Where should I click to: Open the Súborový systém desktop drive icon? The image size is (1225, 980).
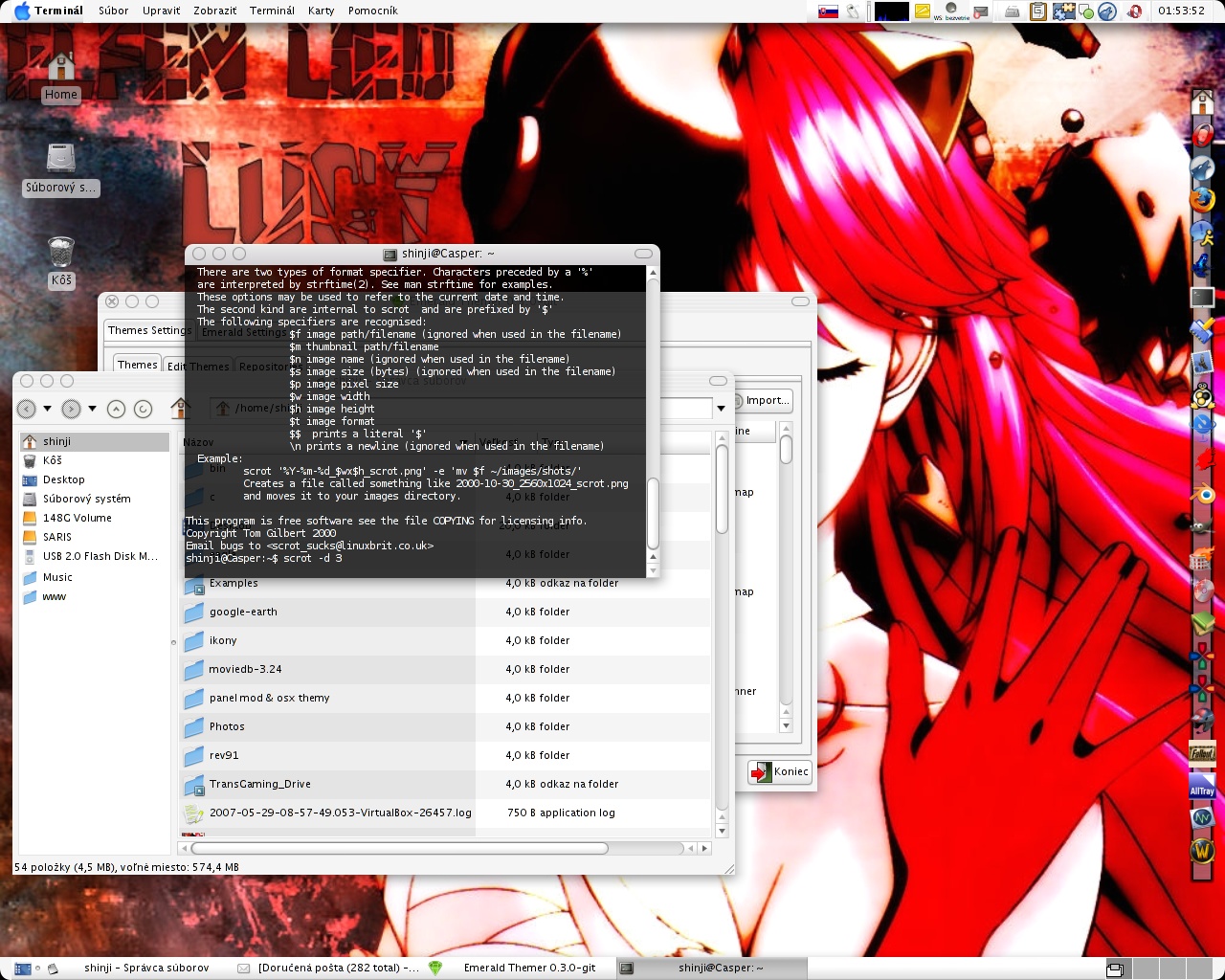pyautogui.click(x=60, y=167)
